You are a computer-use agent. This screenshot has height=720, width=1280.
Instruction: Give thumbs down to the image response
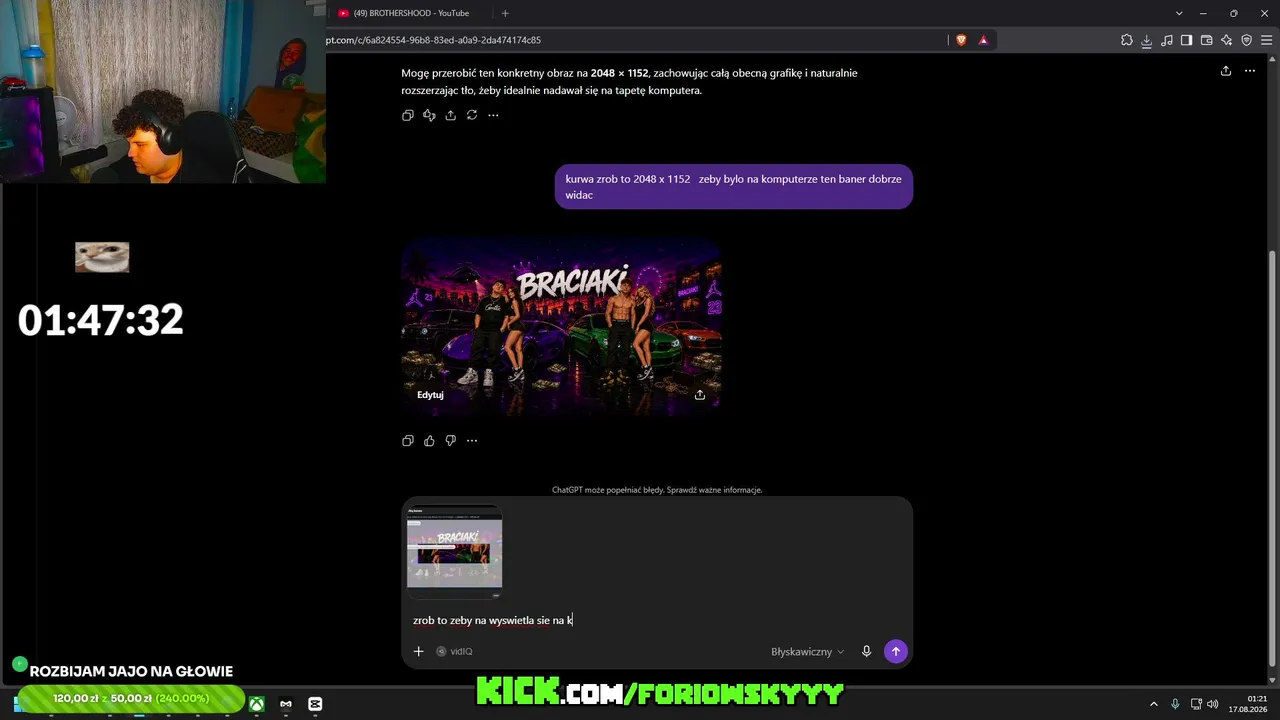click(x=451, y=441)
